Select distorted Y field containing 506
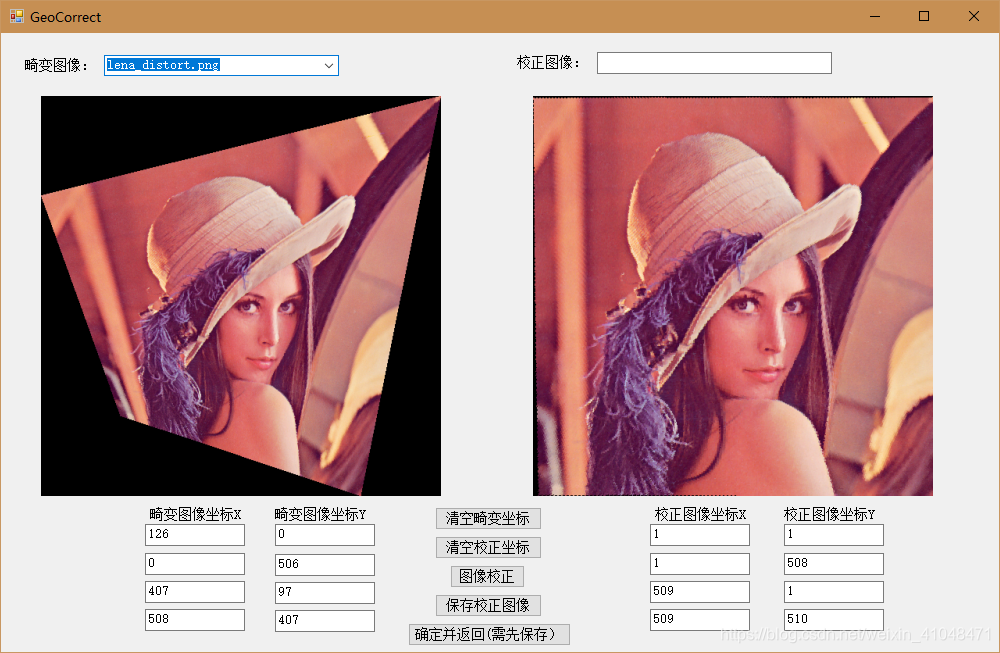The width and height of the screenshot is (1000, 653). click(325, 564)
